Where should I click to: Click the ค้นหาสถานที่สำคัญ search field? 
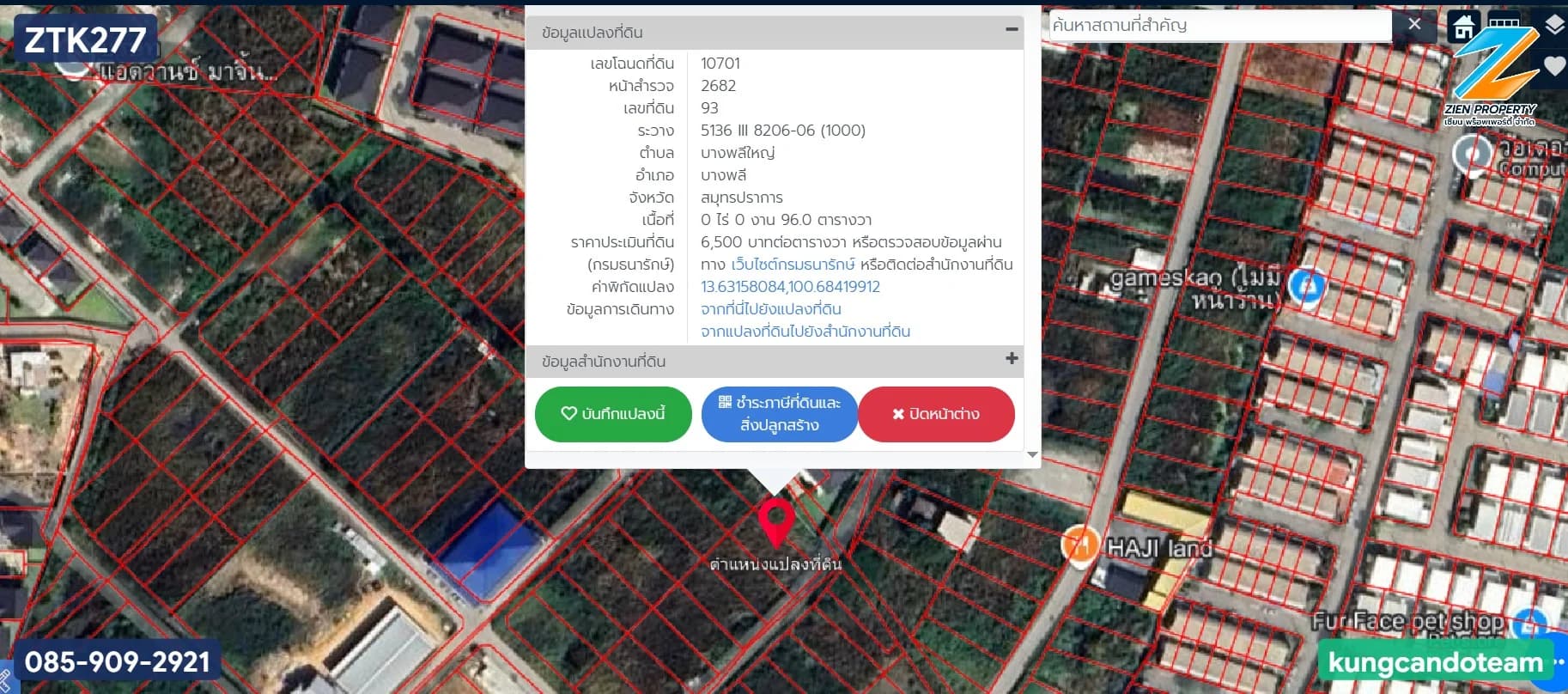pyautogui.click(x=1219, y=26)
